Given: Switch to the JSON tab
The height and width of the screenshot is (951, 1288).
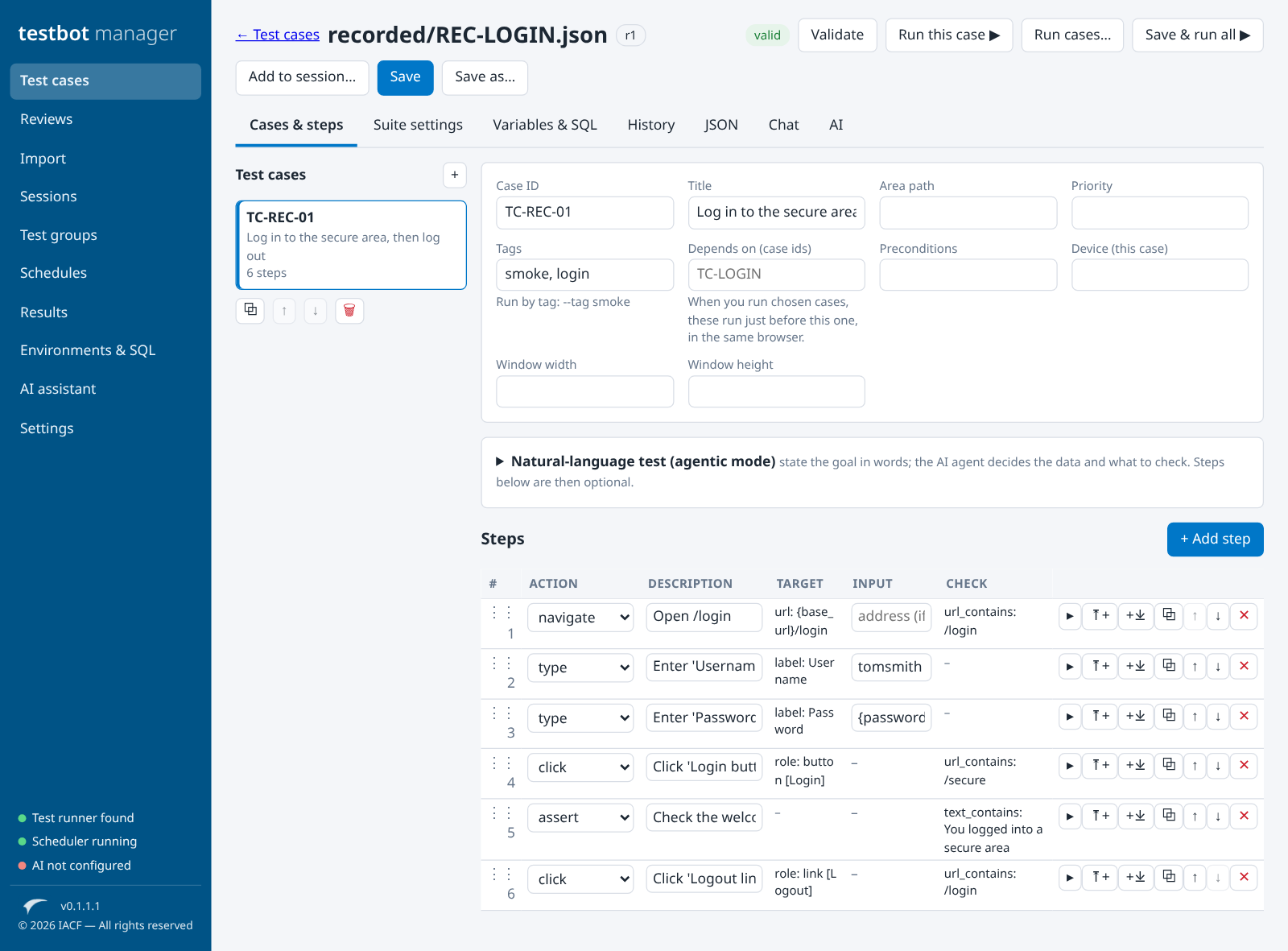Looking at the screenshot, I should coord(720,125).
